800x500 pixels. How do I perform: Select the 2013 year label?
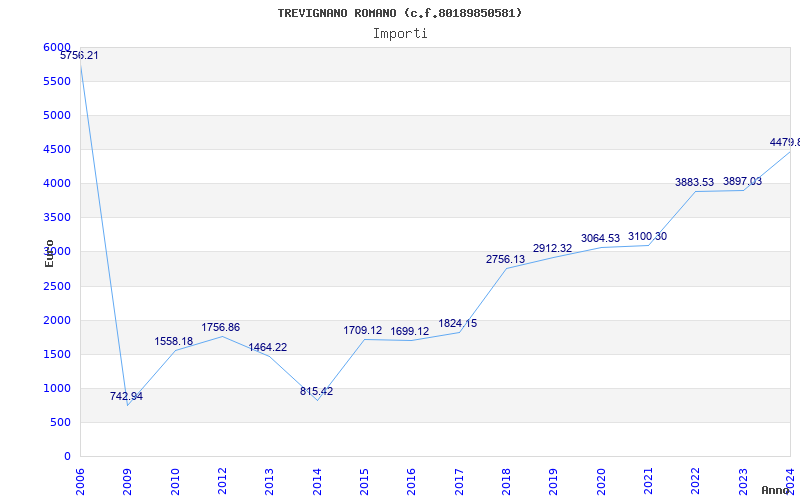(269, 482)
